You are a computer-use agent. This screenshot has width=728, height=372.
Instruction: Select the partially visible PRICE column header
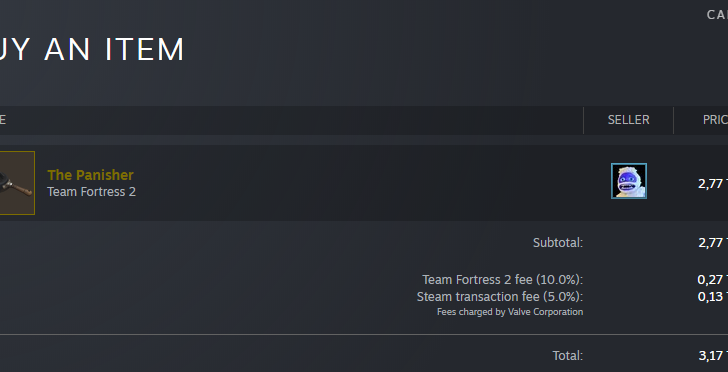pyautogui.click(x=715, y=120)
